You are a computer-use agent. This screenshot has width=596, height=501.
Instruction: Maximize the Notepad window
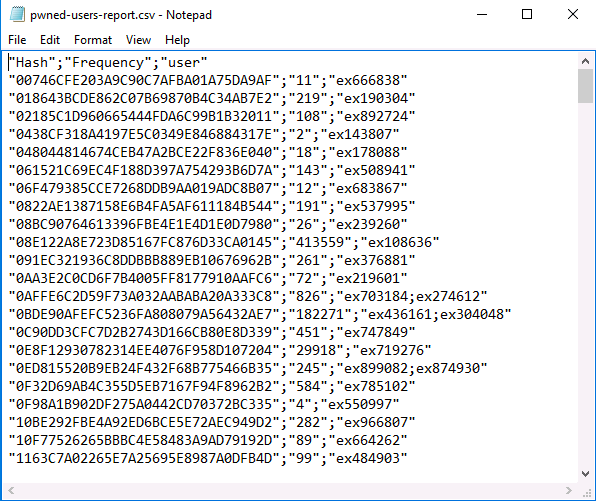527,14
